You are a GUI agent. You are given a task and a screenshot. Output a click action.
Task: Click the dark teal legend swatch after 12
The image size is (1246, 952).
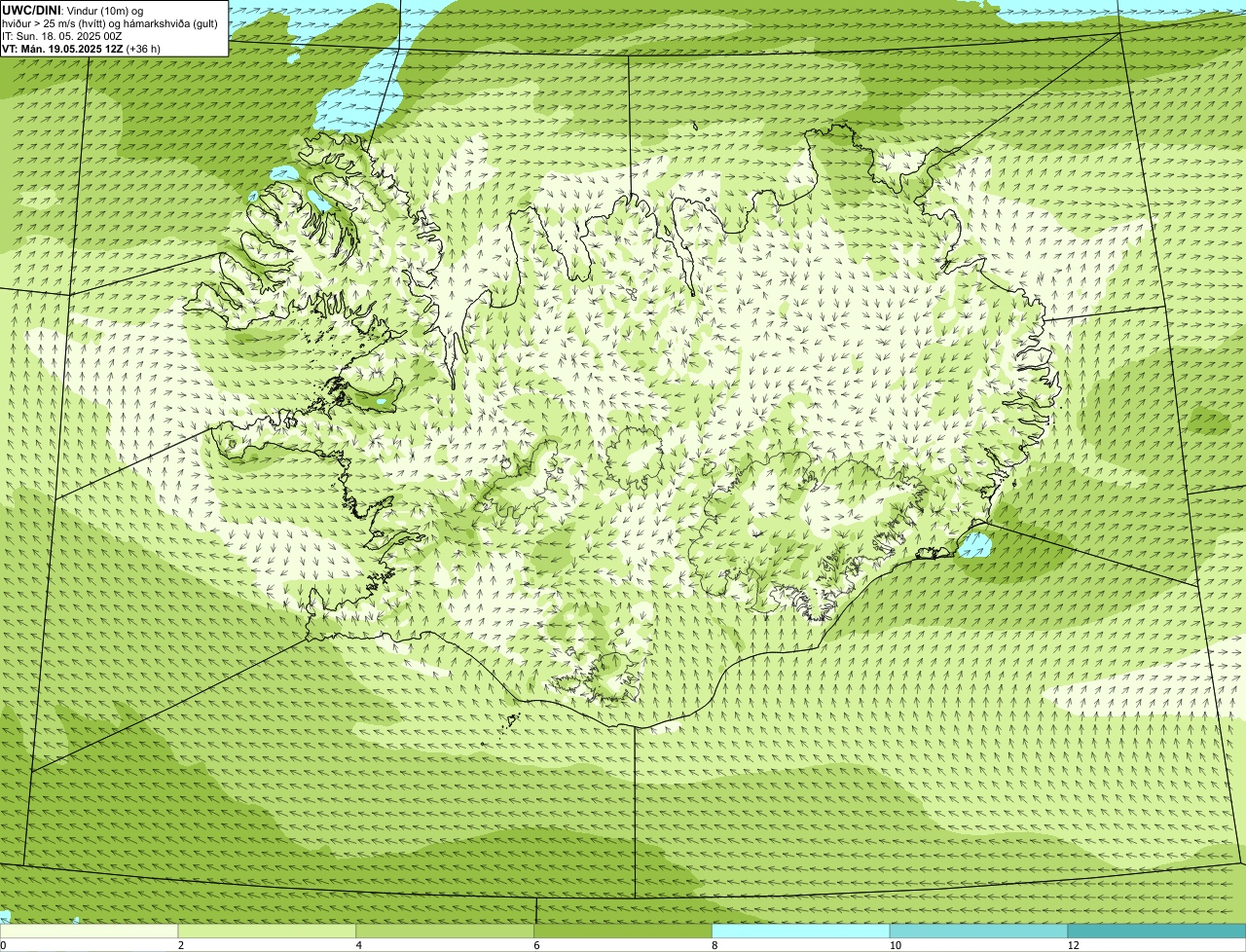tap(1156, 932)
